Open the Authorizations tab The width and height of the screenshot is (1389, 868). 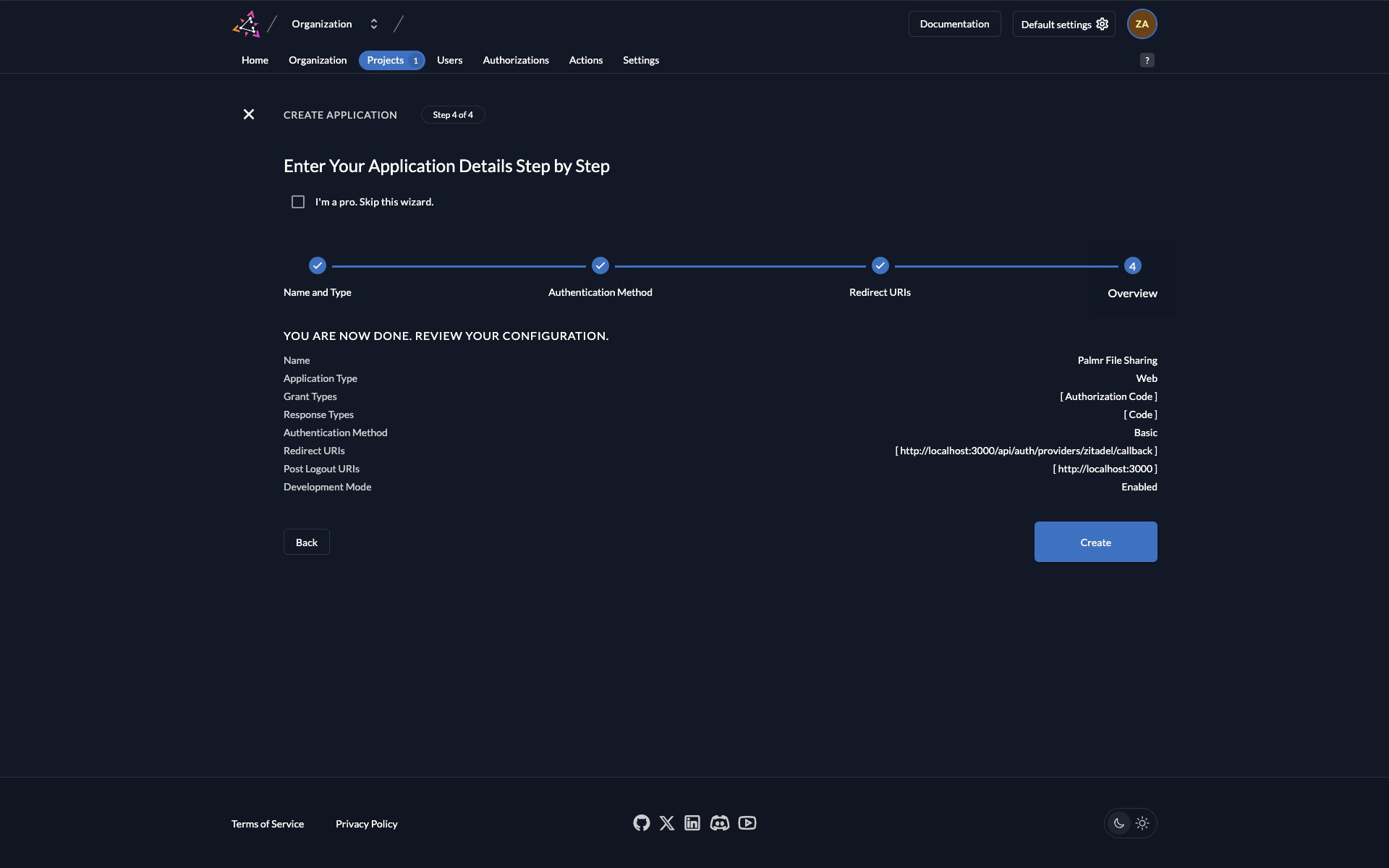(x=516, y=60)
